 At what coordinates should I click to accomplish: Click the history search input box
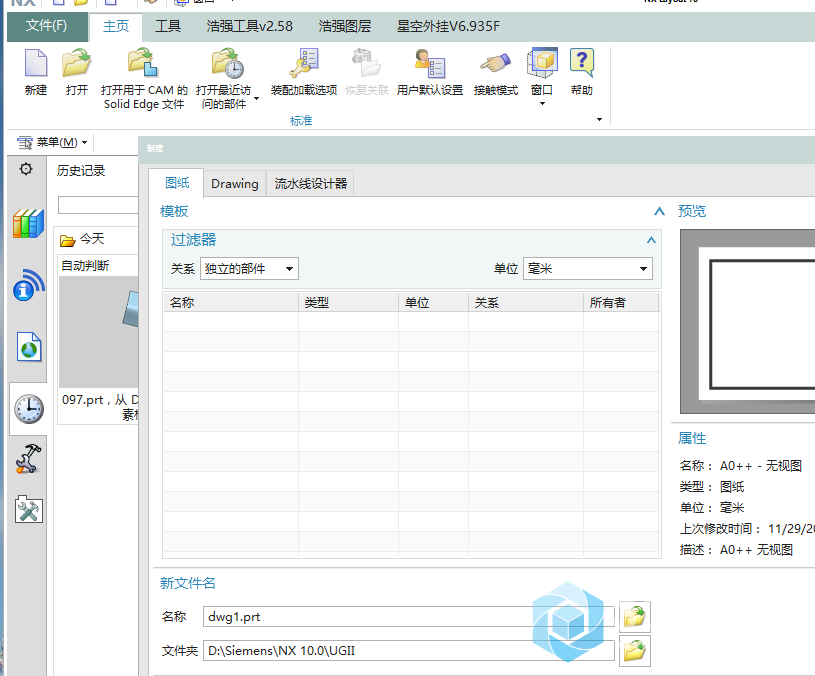click(x=98, y=205)
